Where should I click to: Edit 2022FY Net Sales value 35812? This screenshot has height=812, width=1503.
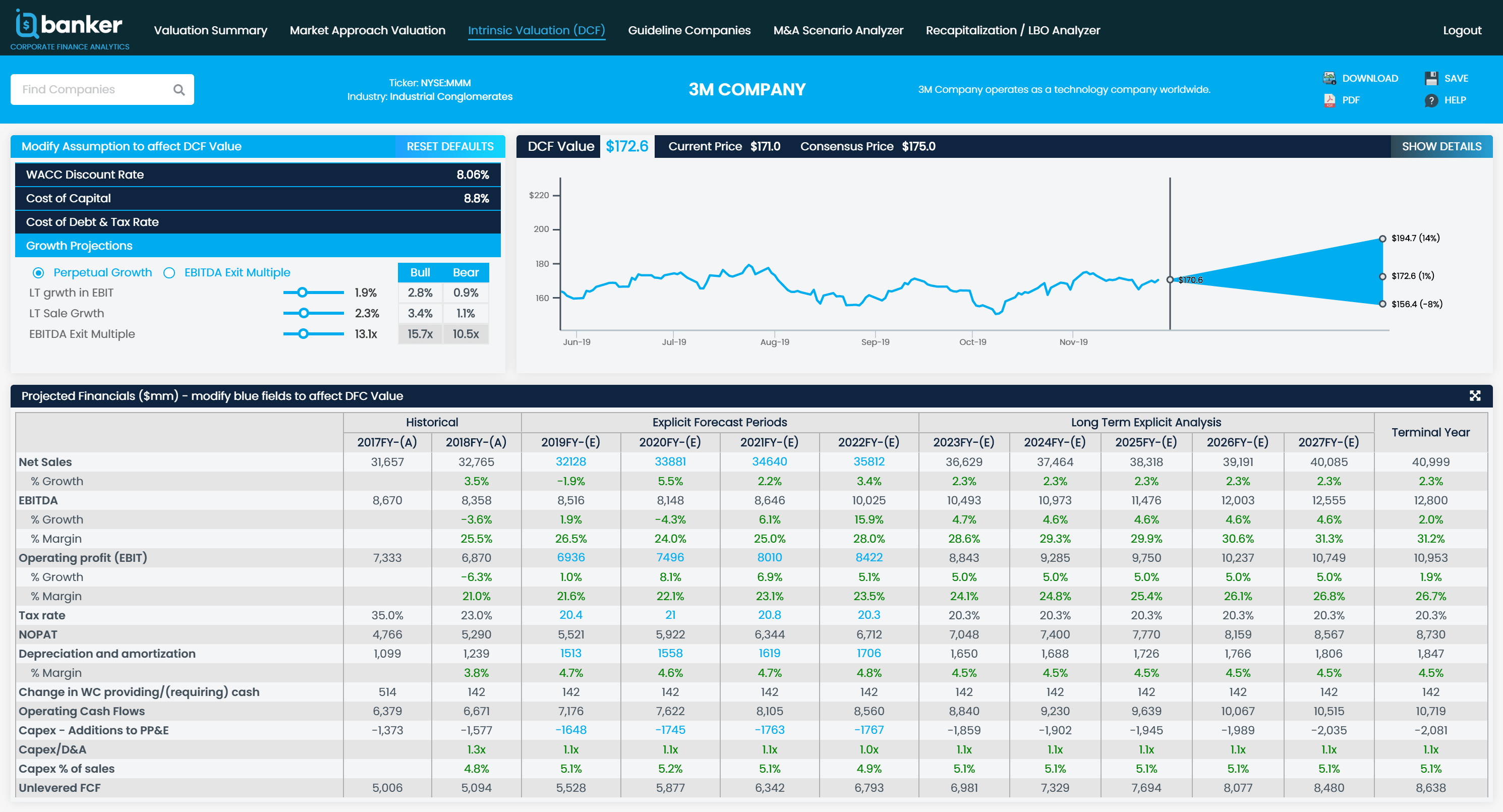tap(869, 461)
